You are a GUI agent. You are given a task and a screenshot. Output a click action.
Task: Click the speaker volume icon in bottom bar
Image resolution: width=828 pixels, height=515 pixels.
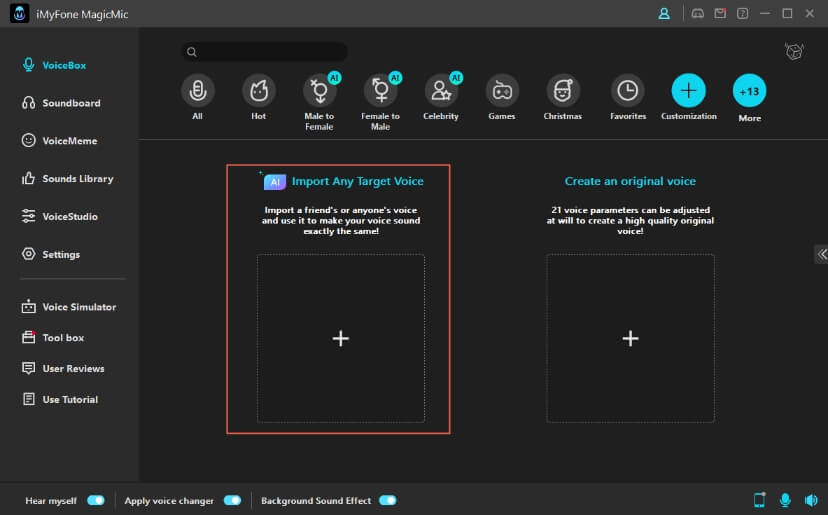(811, 500)
